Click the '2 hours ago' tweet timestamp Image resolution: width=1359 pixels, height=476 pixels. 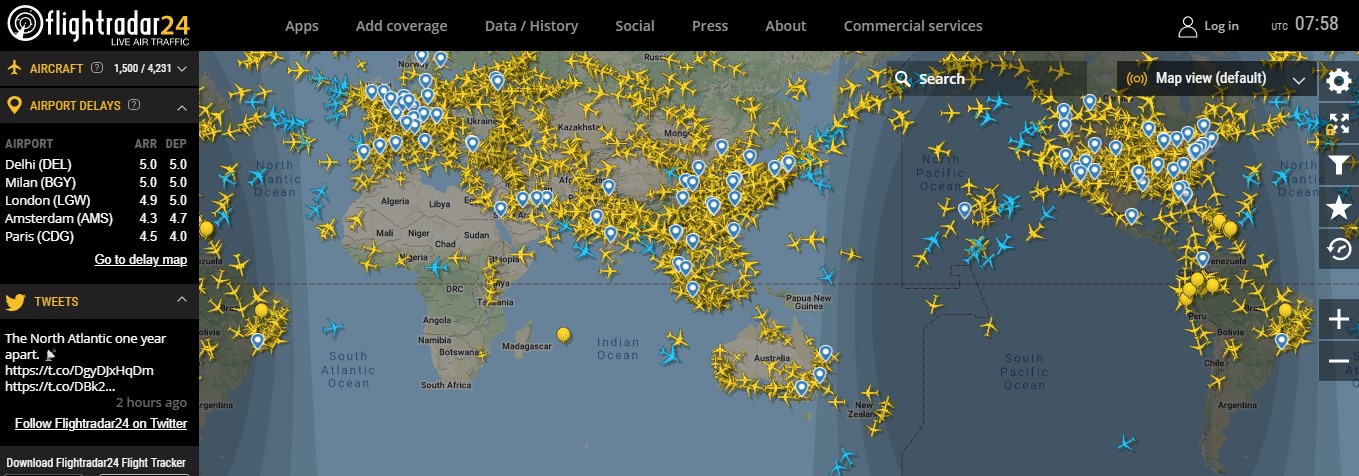click(151, 403)
